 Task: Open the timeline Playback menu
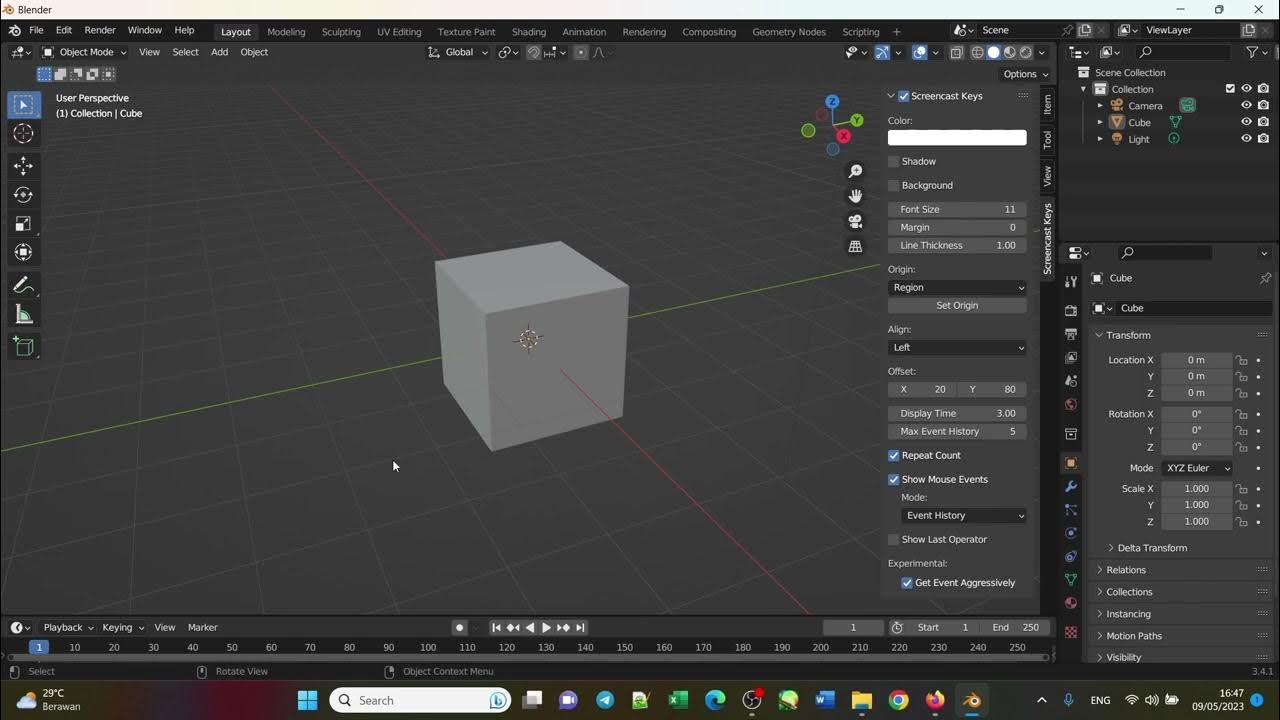pos(68,628)
